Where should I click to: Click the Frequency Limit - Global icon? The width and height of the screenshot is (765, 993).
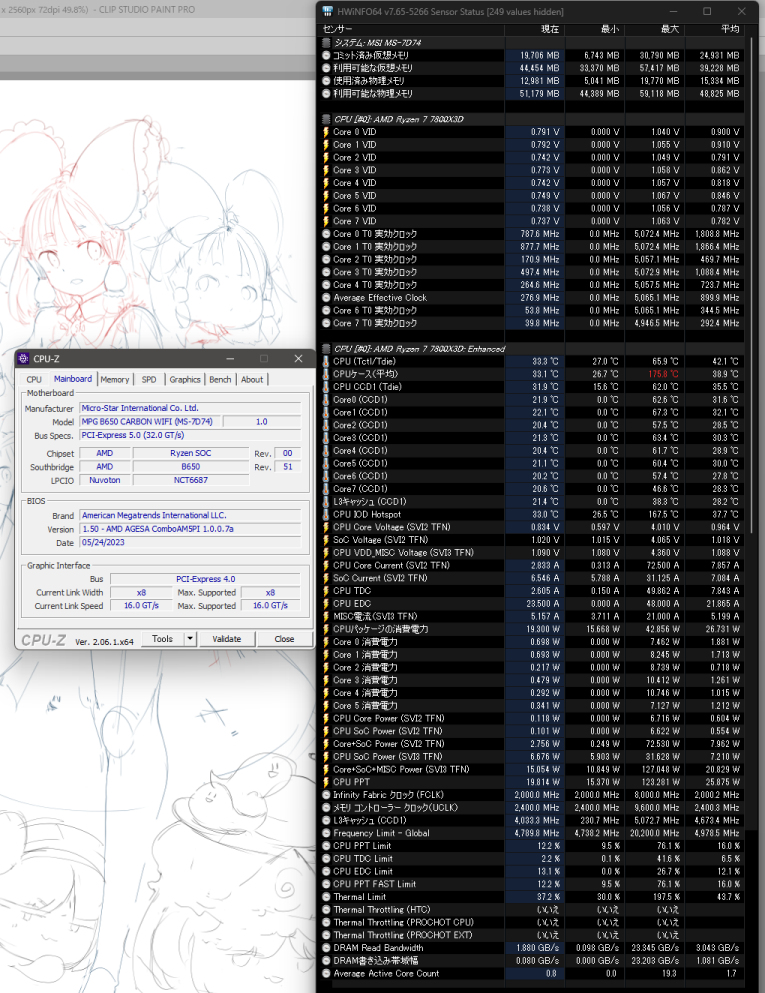pos(326,833)
